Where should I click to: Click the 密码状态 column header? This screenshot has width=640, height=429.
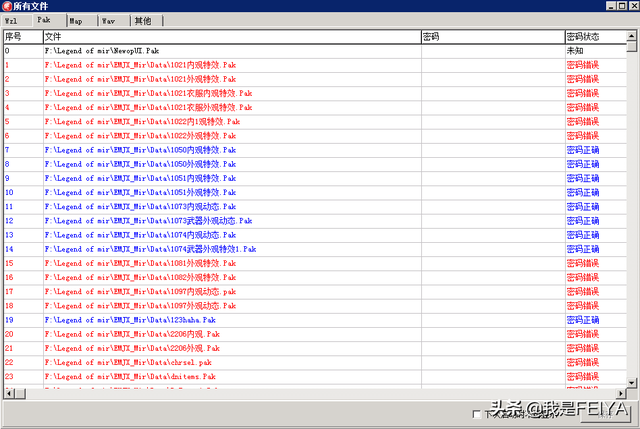pyautogui.click(x=596, y=37)
